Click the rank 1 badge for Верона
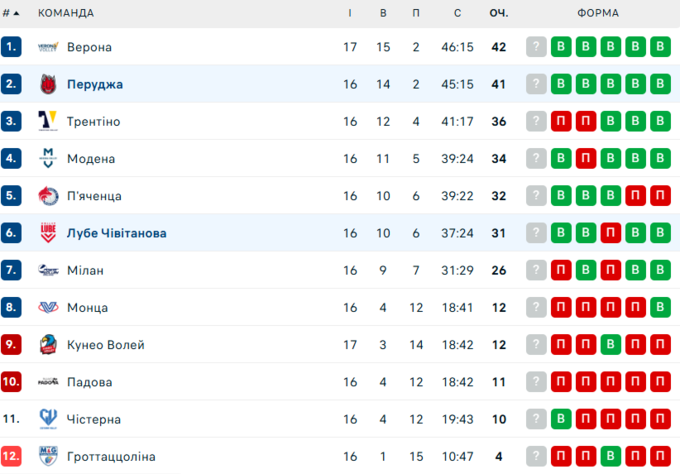 point(12,47)
